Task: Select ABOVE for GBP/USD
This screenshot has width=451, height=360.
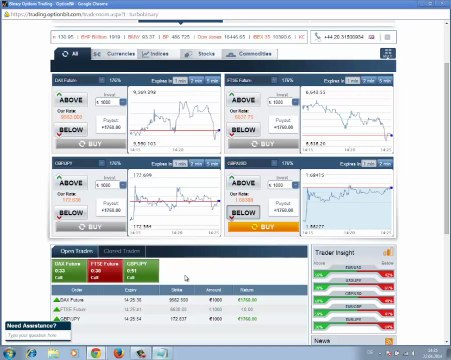Action: point(243,183)
